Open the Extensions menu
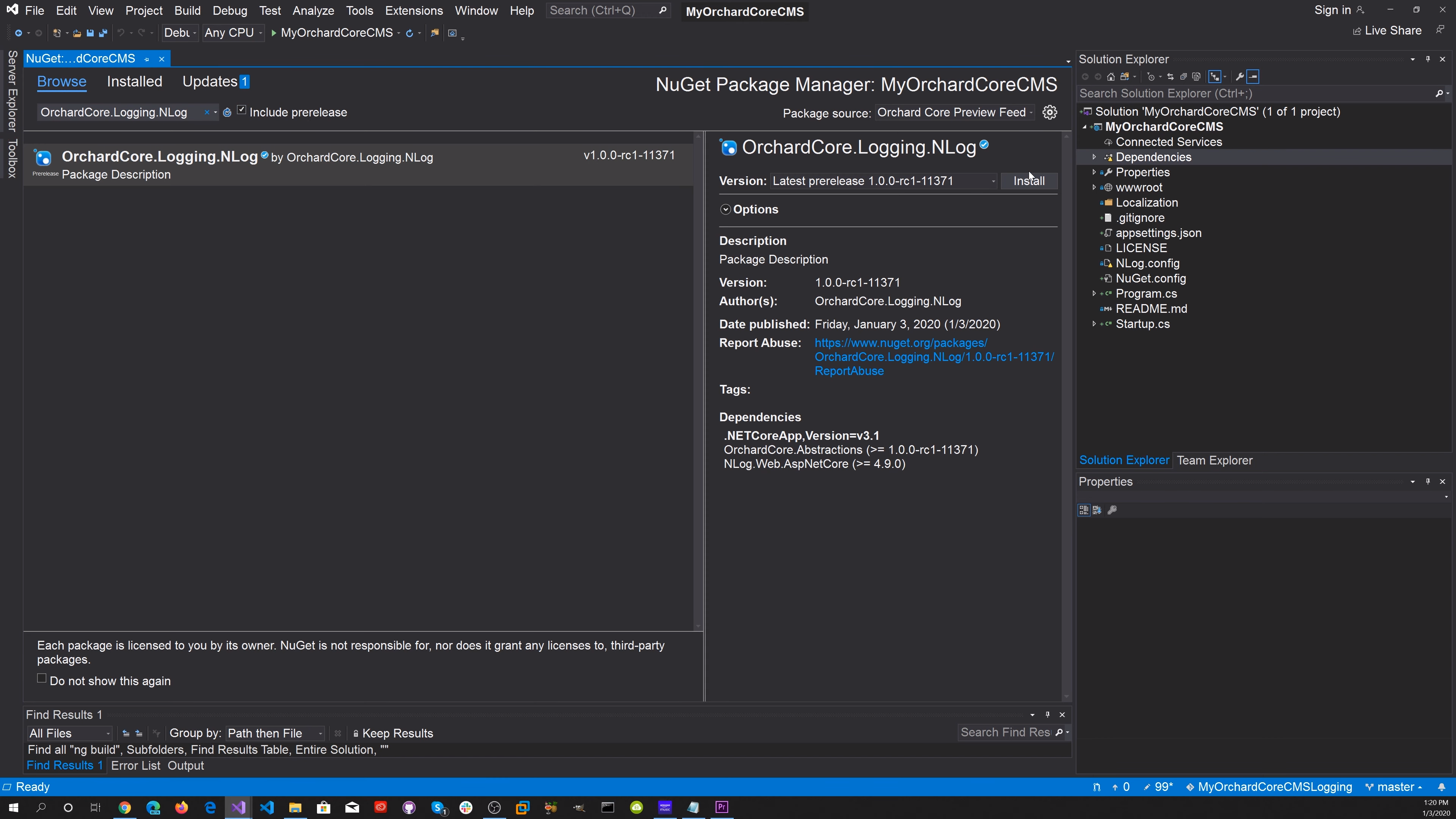The width and height of the screenshot is (1456, 819). (414, 11)
